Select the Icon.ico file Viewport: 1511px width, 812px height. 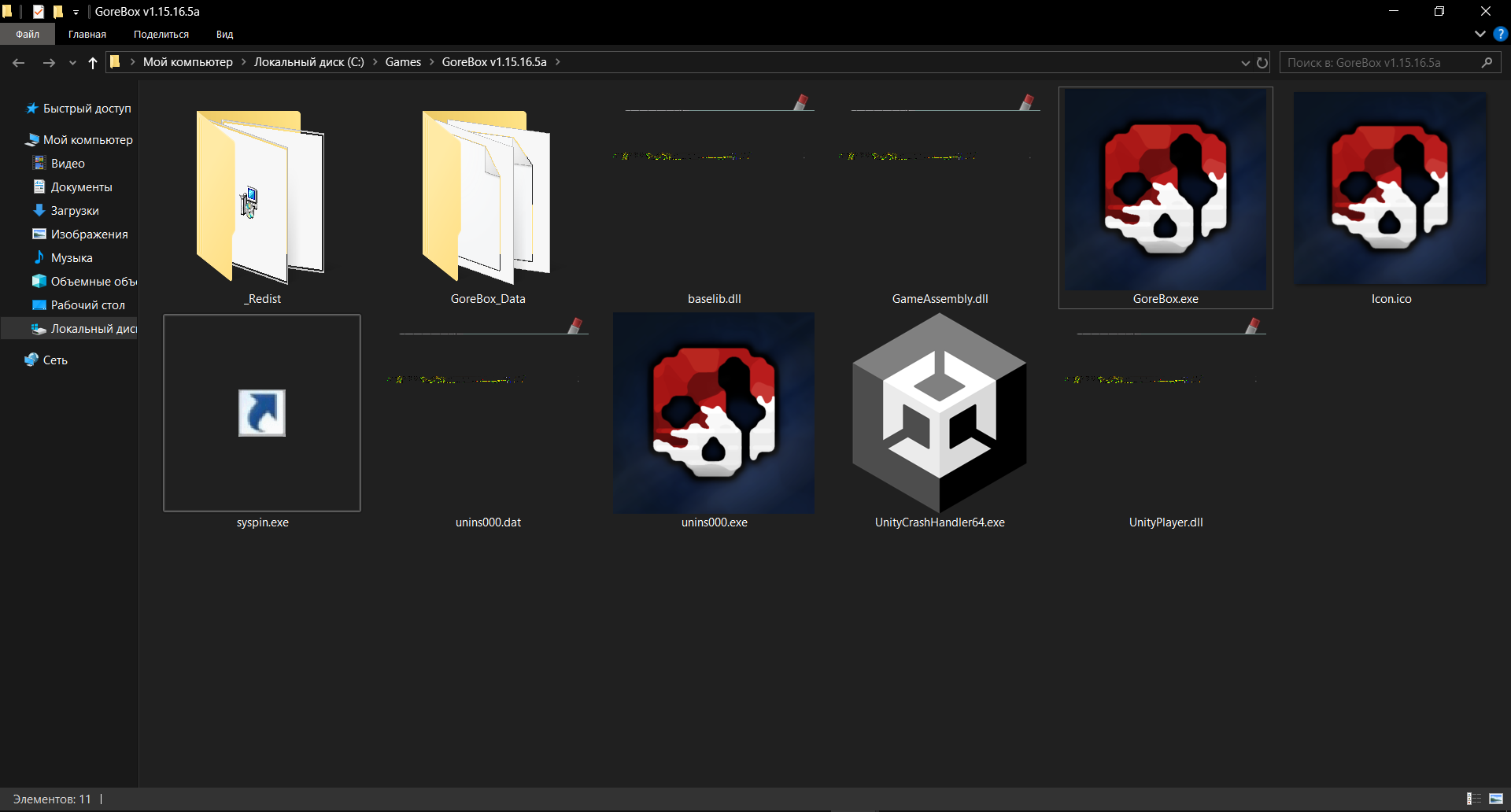pyautogui.click(x=1391, y=198)
